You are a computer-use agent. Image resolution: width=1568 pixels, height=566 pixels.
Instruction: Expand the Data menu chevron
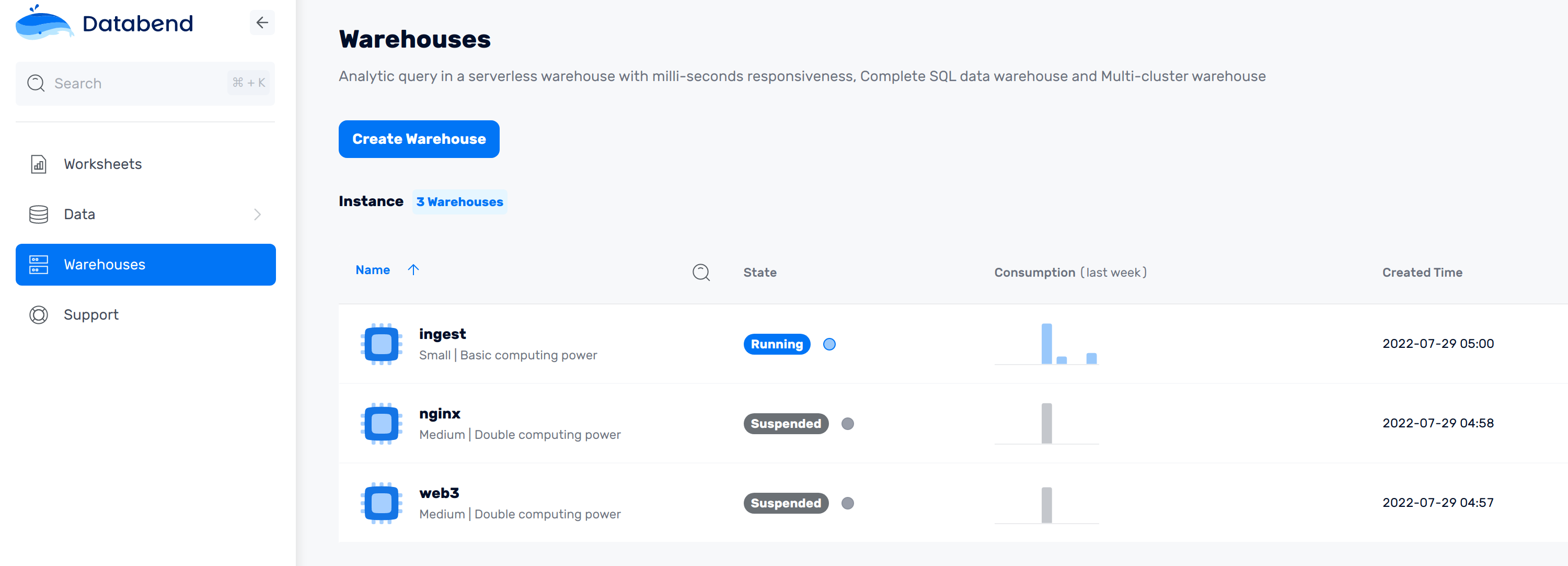[257, 214]
